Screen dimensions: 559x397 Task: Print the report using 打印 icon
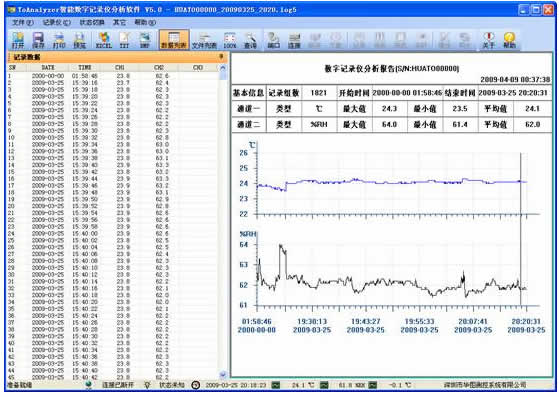(x=59, y=40)
